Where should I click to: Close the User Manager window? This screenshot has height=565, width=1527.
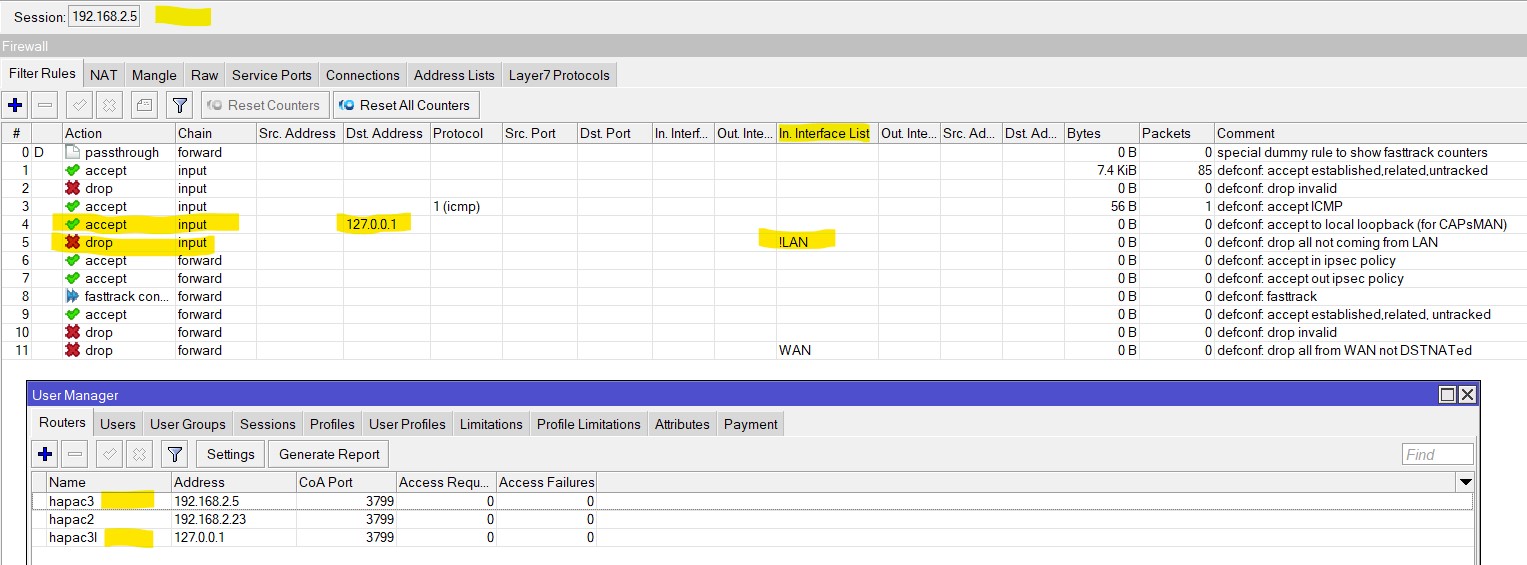coord(1467,395)
